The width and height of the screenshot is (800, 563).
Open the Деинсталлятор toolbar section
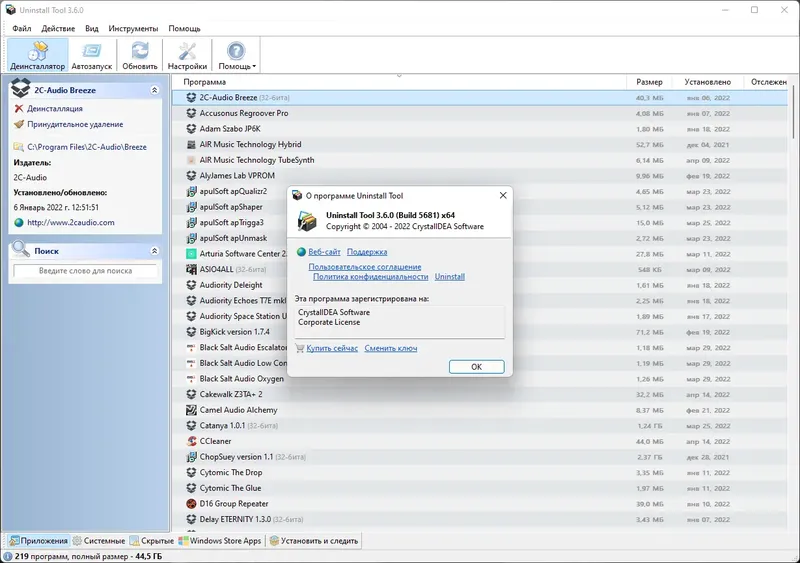coord(38,55)
